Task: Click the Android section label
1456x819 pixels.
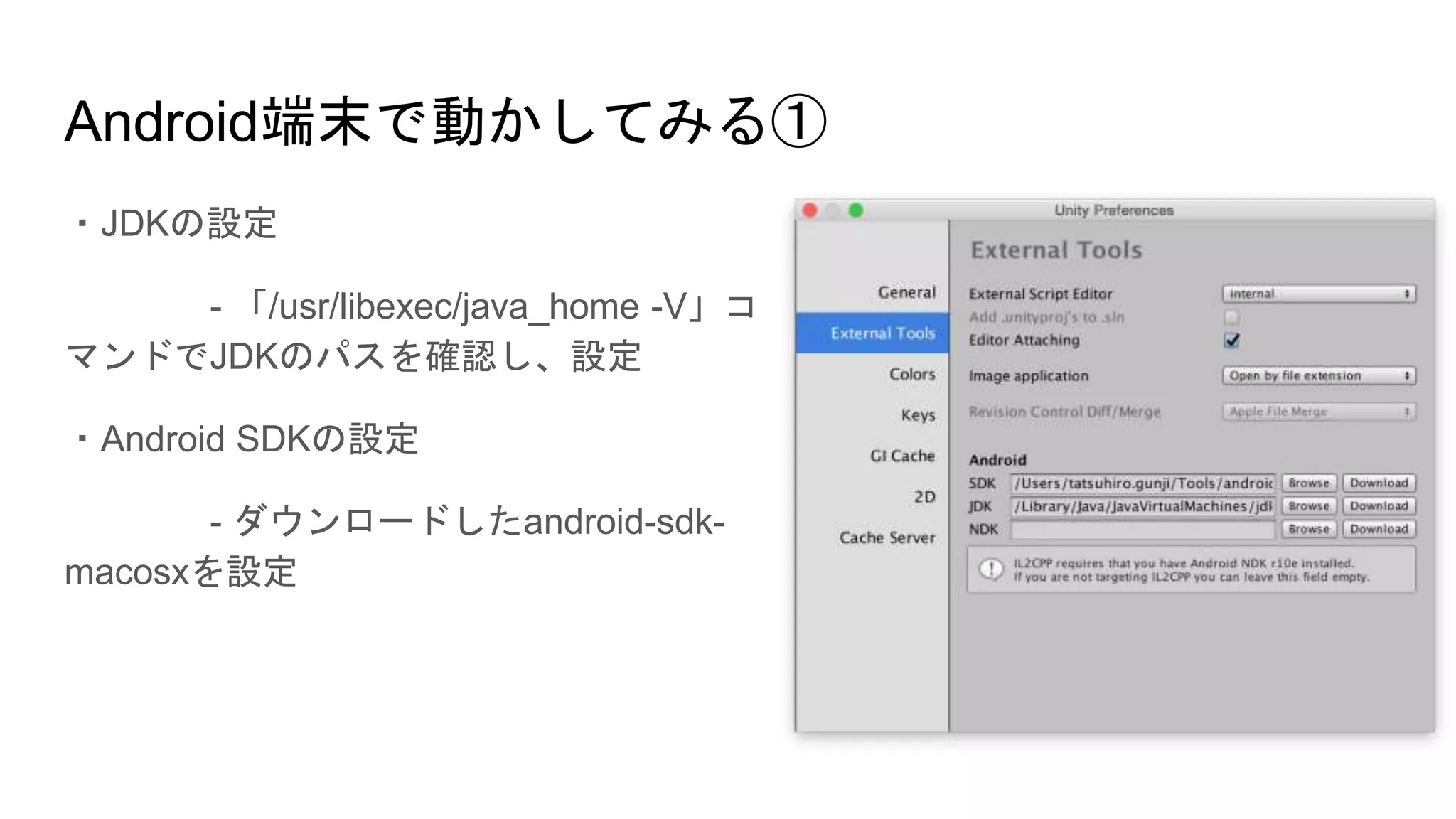Action: click(997, 460)
